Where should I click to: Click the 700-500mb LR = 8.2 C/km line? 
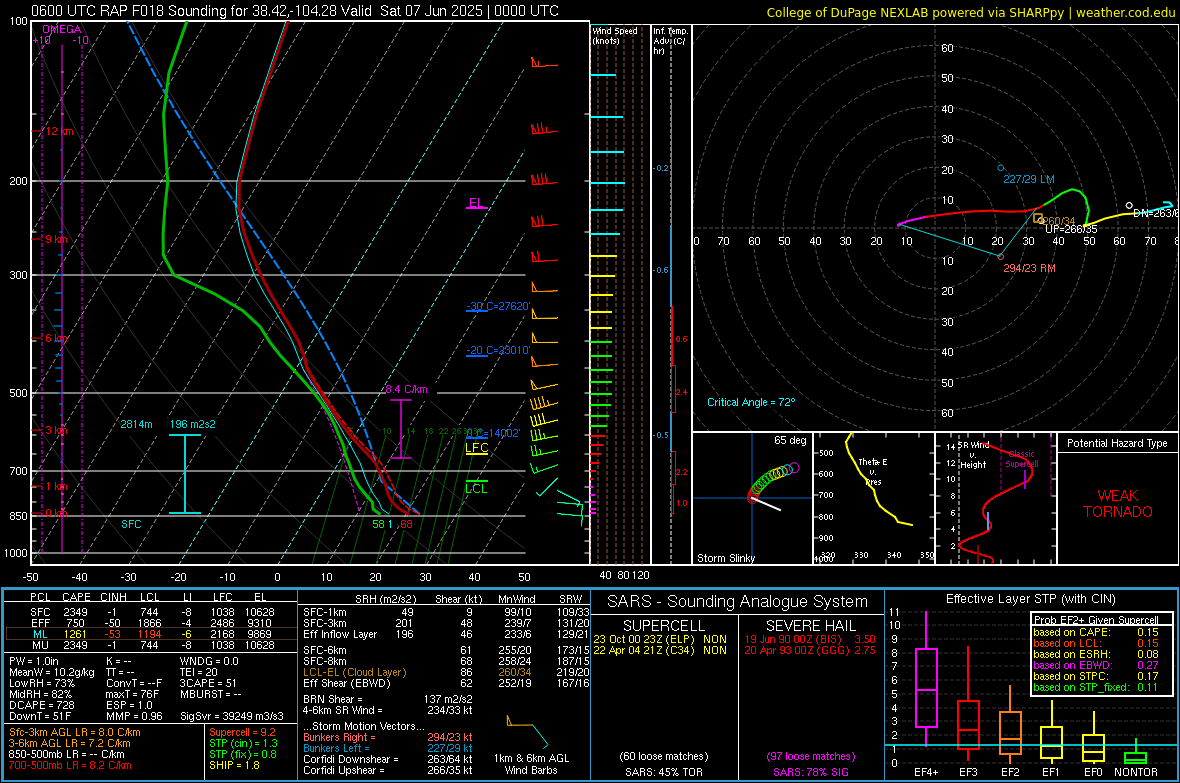[x=70, y=765]
